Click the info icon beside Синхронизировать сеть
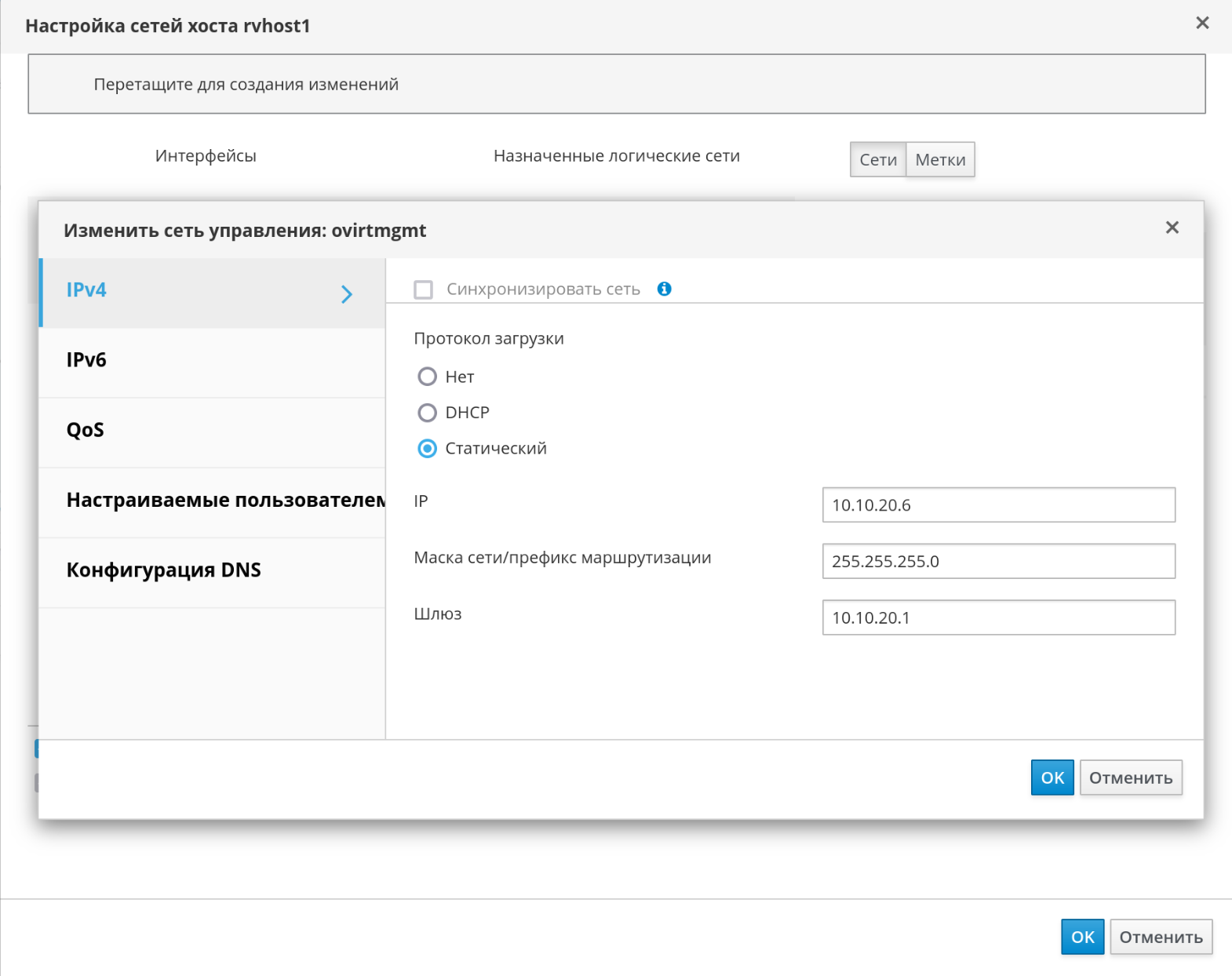1232x976 pixels. [x=664, y=289]
